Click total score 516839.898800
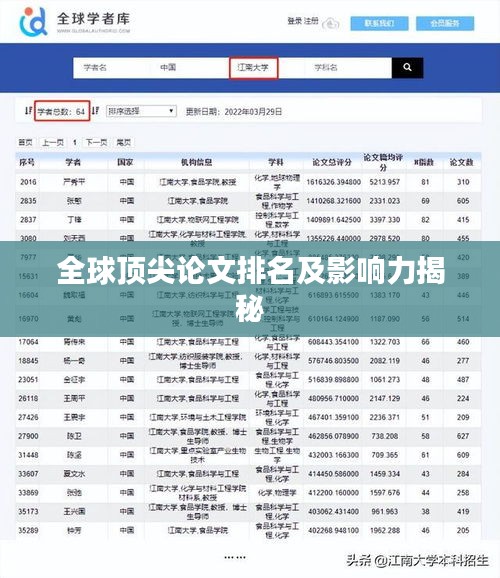The height and width of the screenshot is (578, 500). pos(333,380)
